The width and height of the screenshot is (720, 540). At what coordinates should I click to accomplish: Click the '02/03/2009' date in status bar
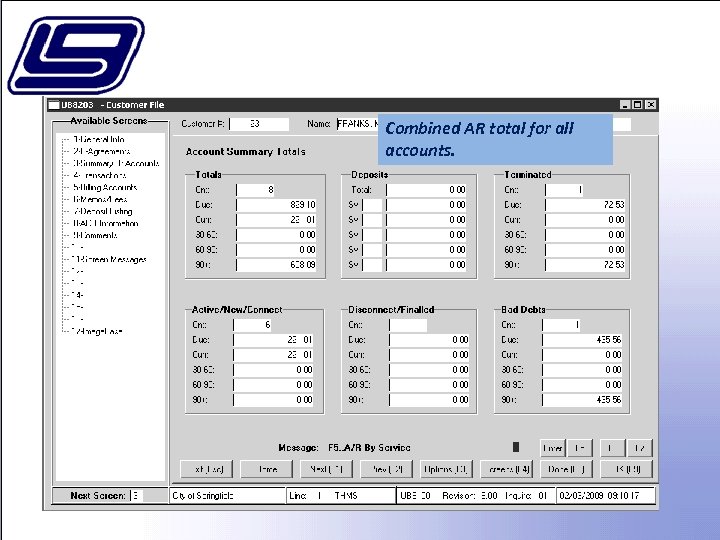click(x=581, y=496)
